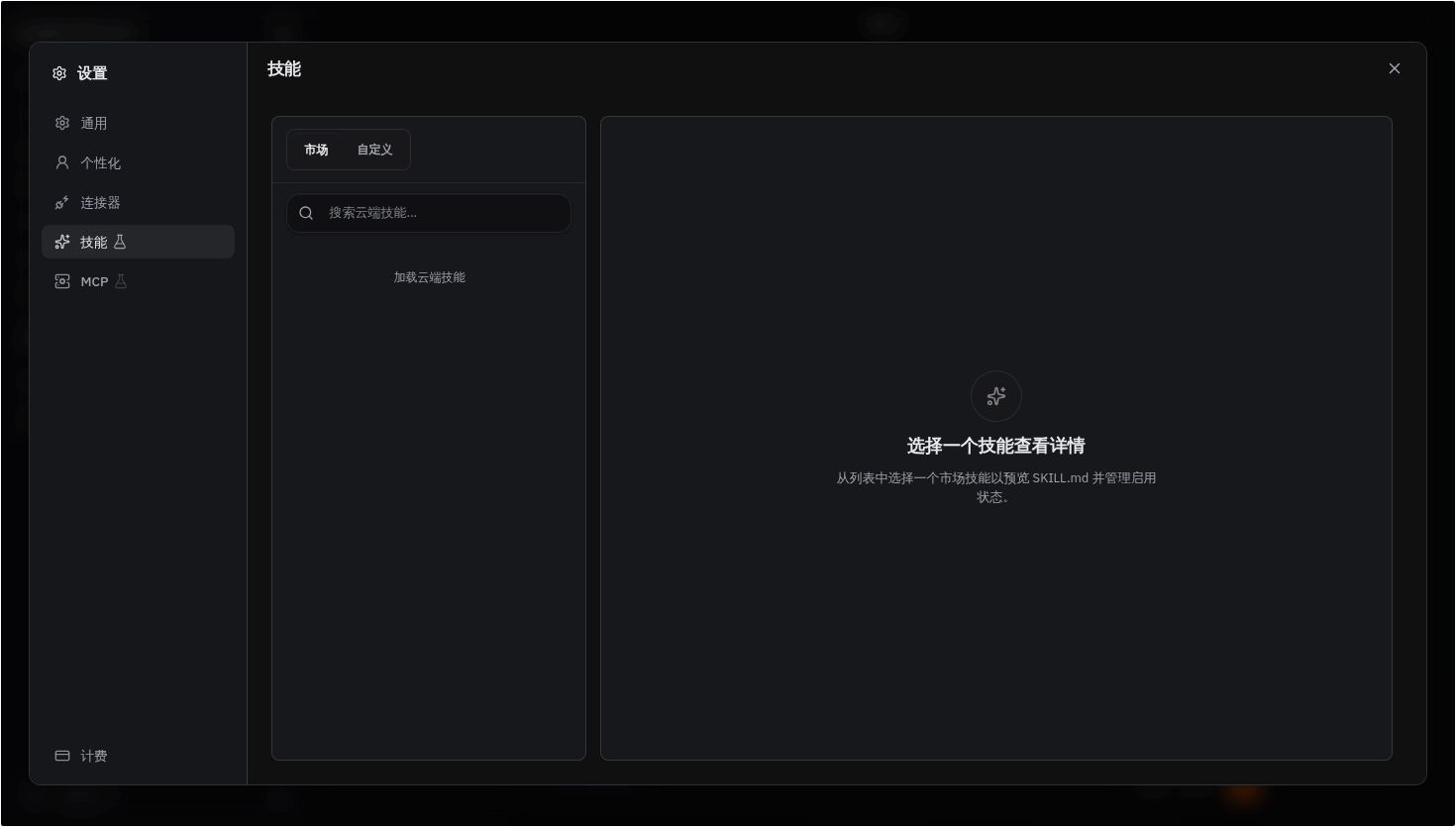Click the sparkle icon beside 技能

[62, 242]
